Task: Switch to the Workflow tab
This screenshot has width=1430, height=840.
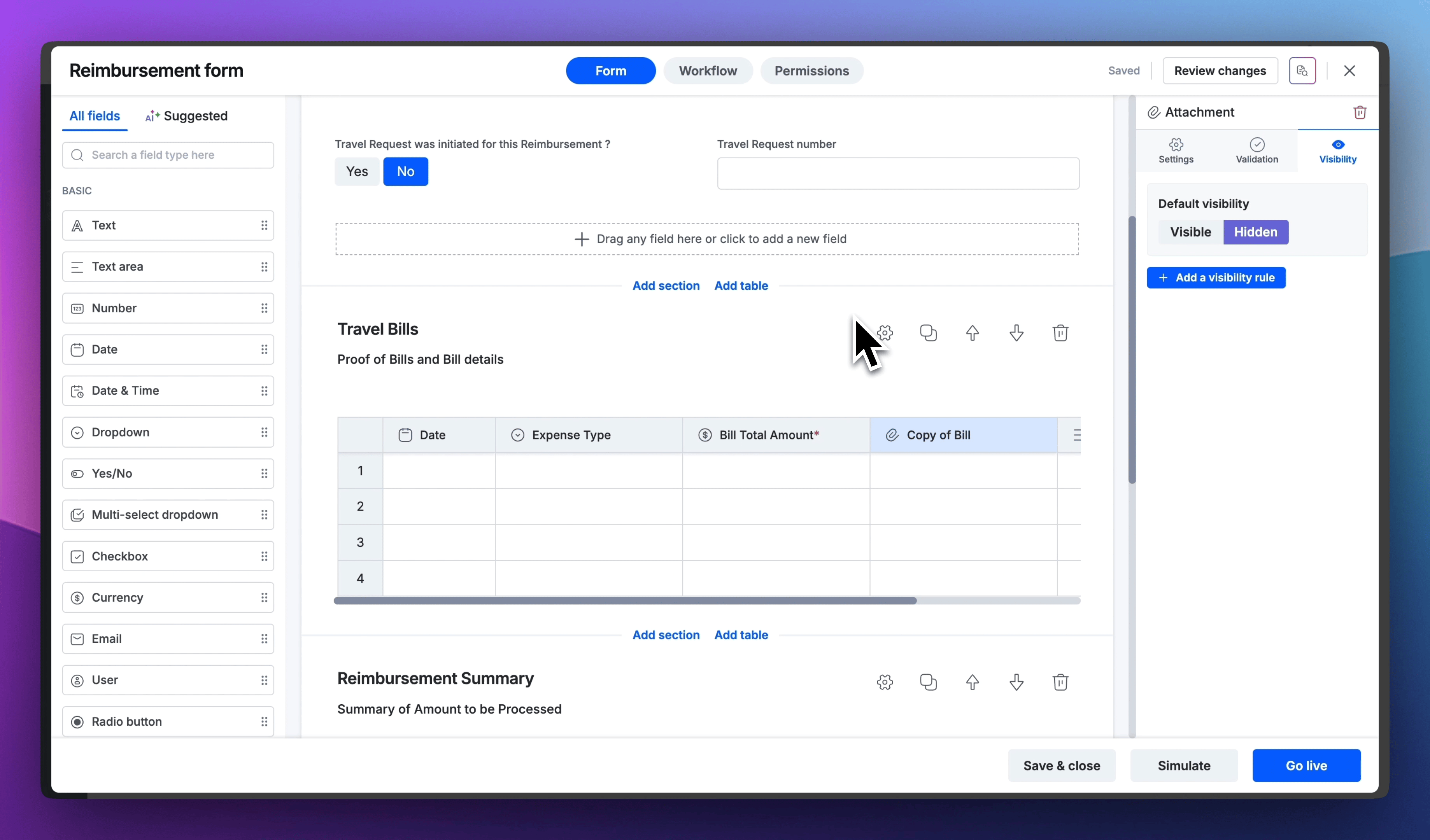Action: 708,71
